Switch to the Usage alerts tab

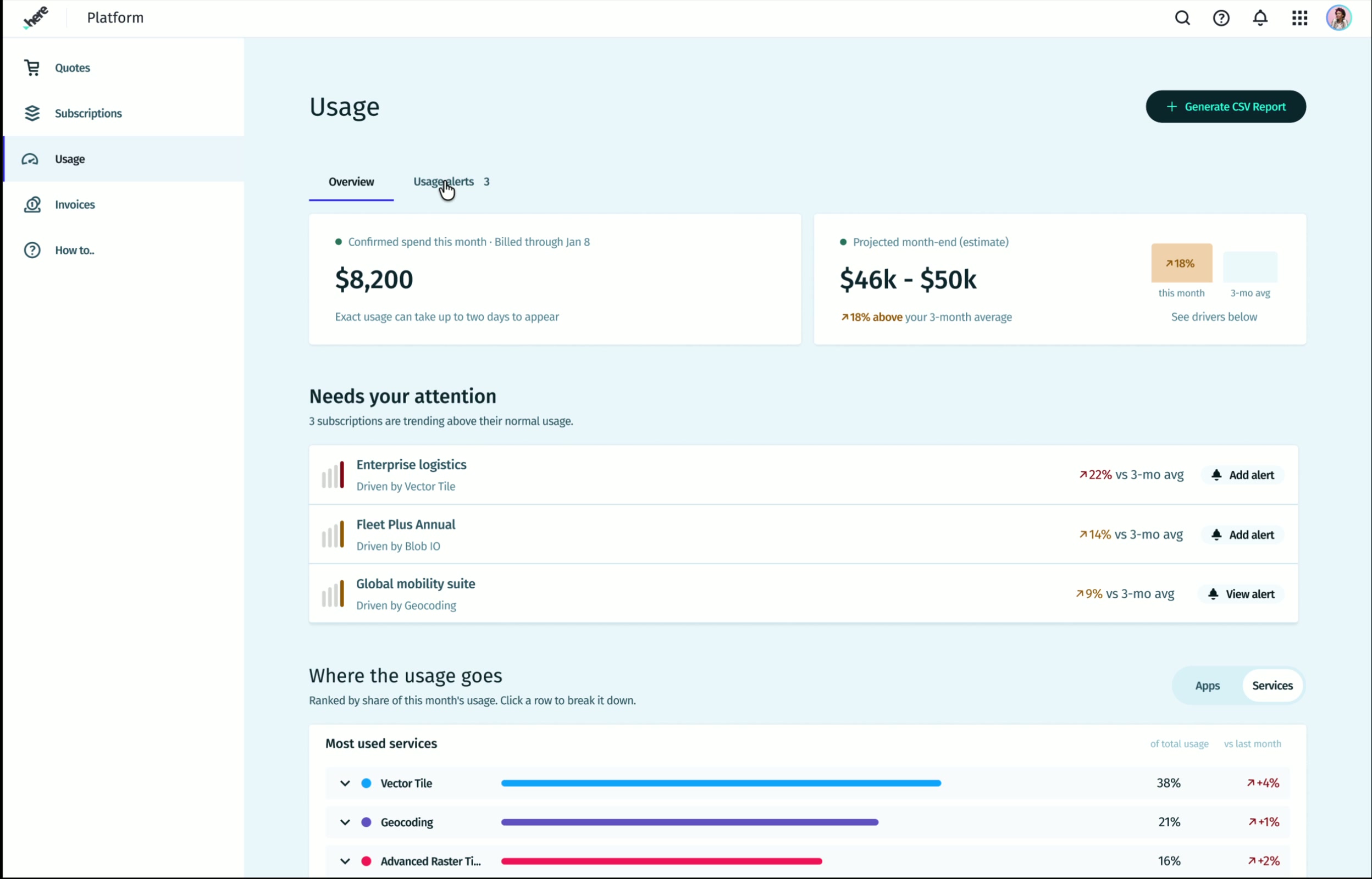(451, 181)
